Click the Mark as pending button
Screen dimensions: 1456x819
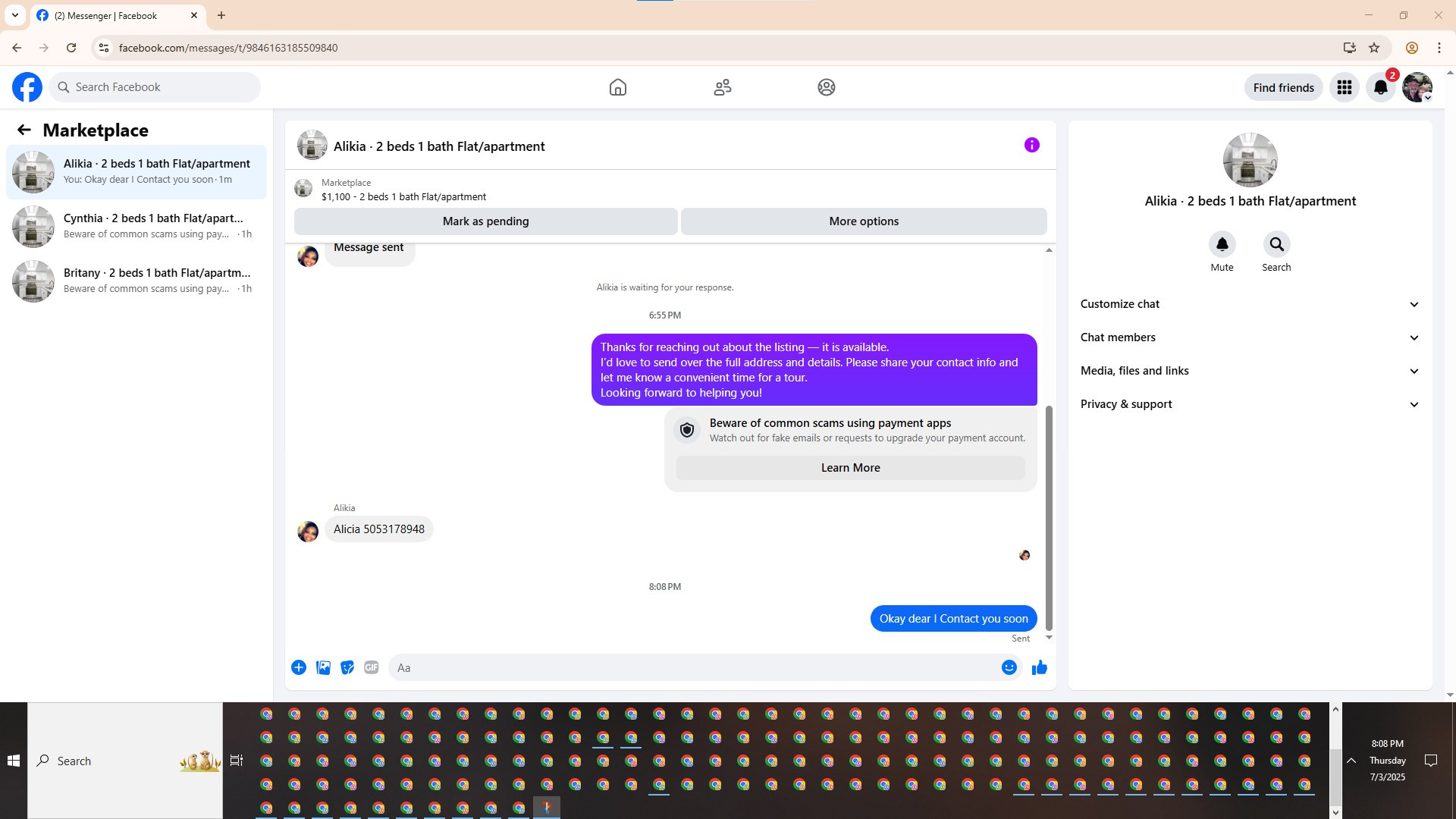click(x=485, y=221)
